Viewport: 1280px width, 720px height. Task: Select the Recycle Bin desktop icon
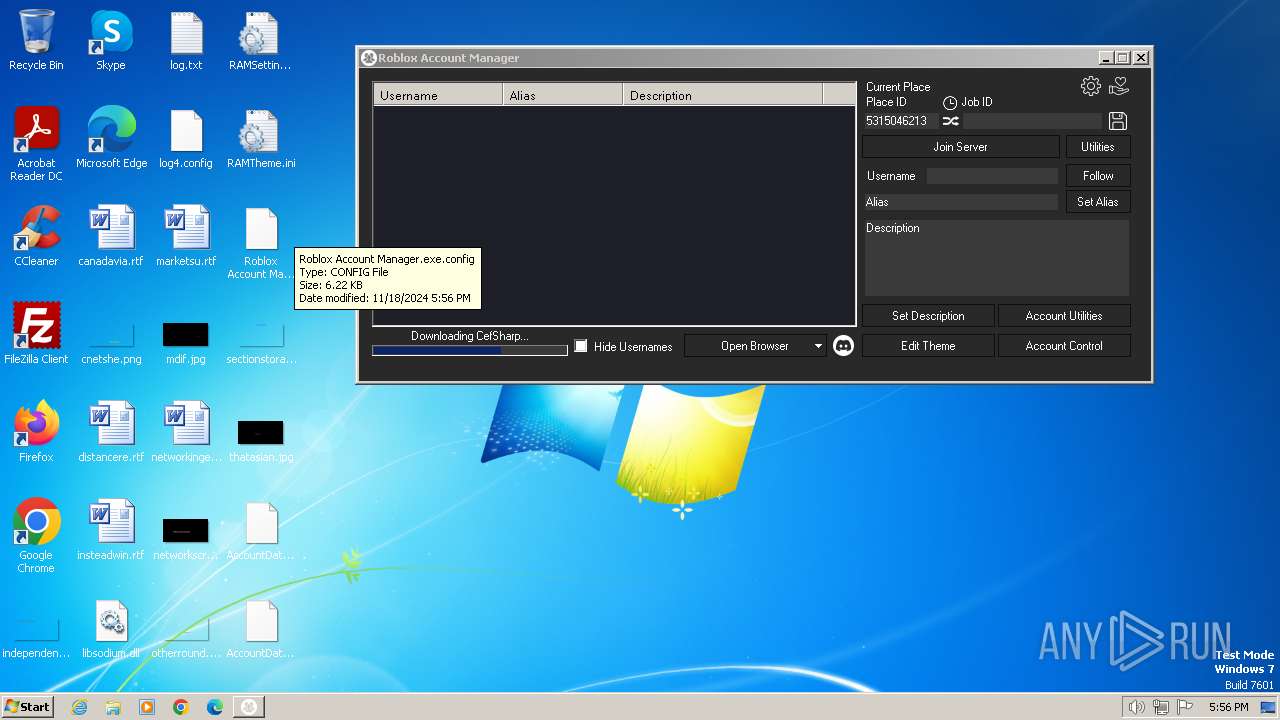point(36,41)
